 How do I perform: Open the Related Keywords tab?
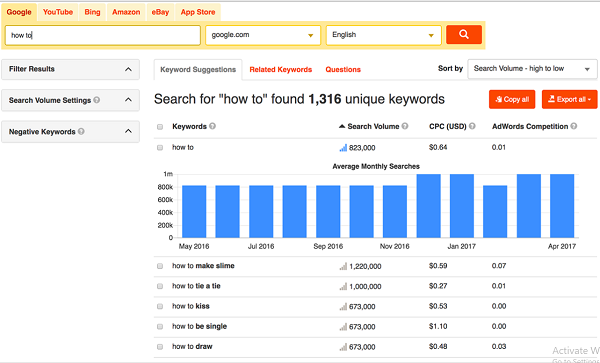pos(280,70)
